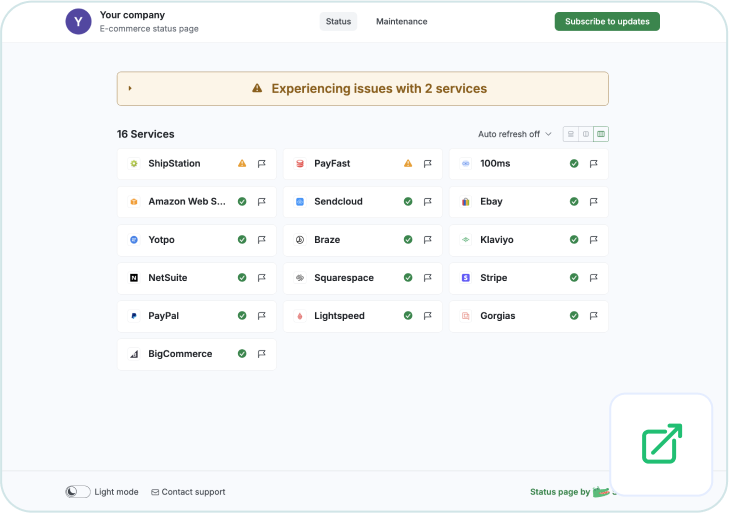The image size is (729, 513).
Task: Click the NetSuite logo icon
Action: [x=134, y=278]
